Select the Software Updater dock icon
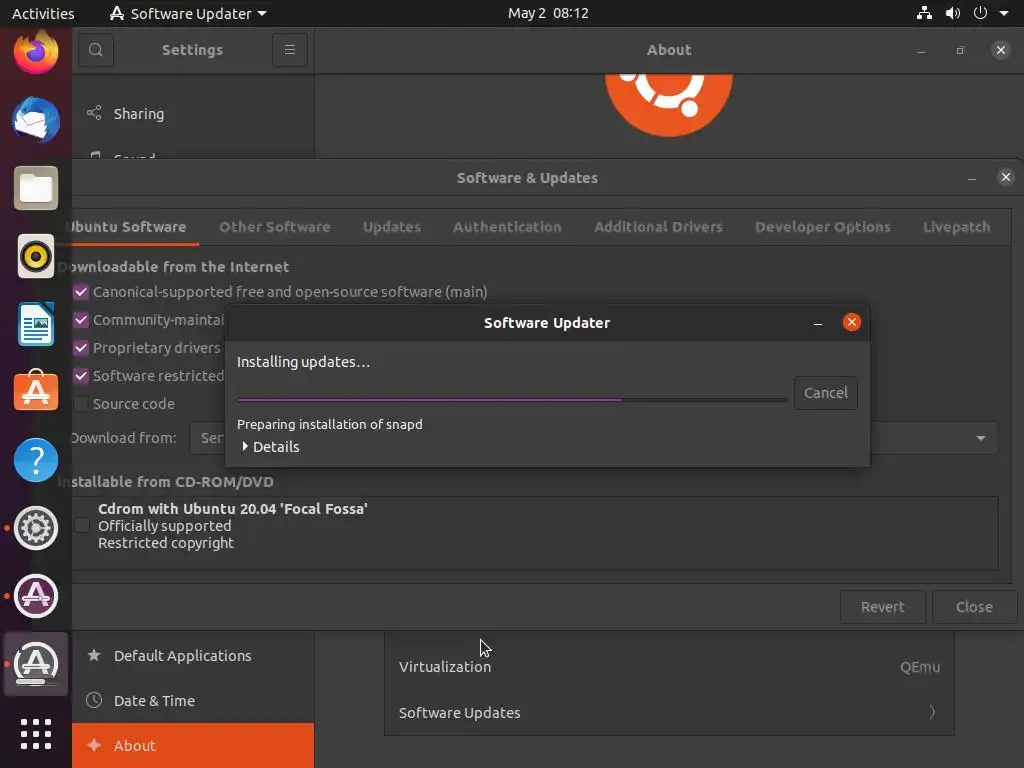Image resolution: width=1024 pixels, height=768 pixels. (36, 664)
